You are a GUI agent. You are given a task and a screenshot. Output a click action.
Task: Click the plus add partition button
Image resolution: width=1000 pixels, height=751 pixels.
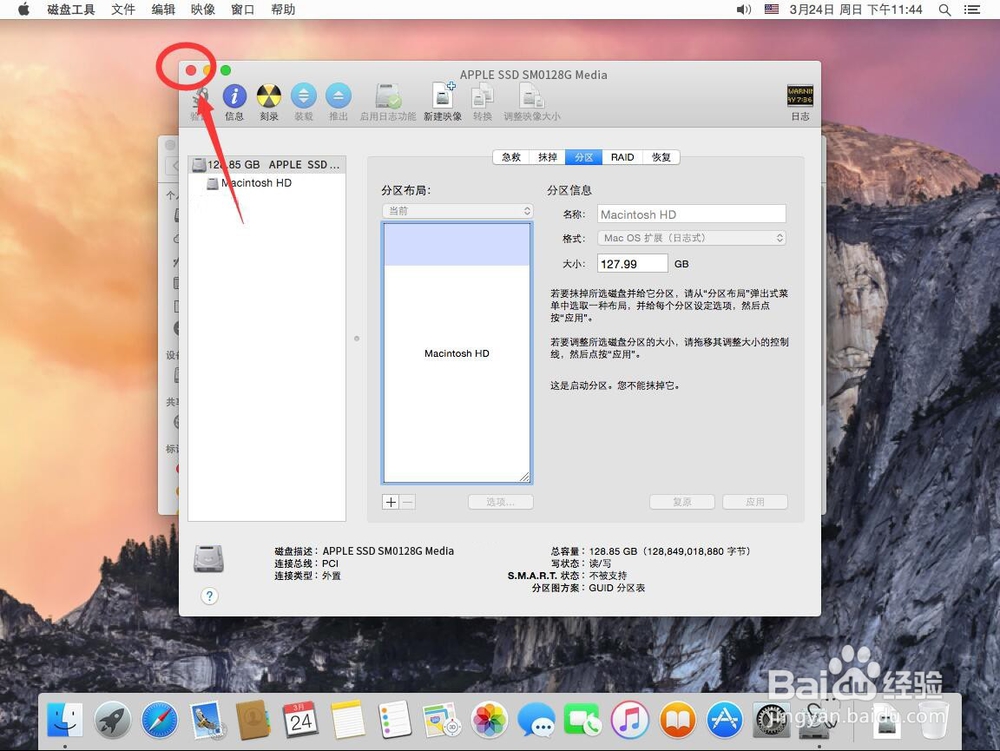coord(390,502)
